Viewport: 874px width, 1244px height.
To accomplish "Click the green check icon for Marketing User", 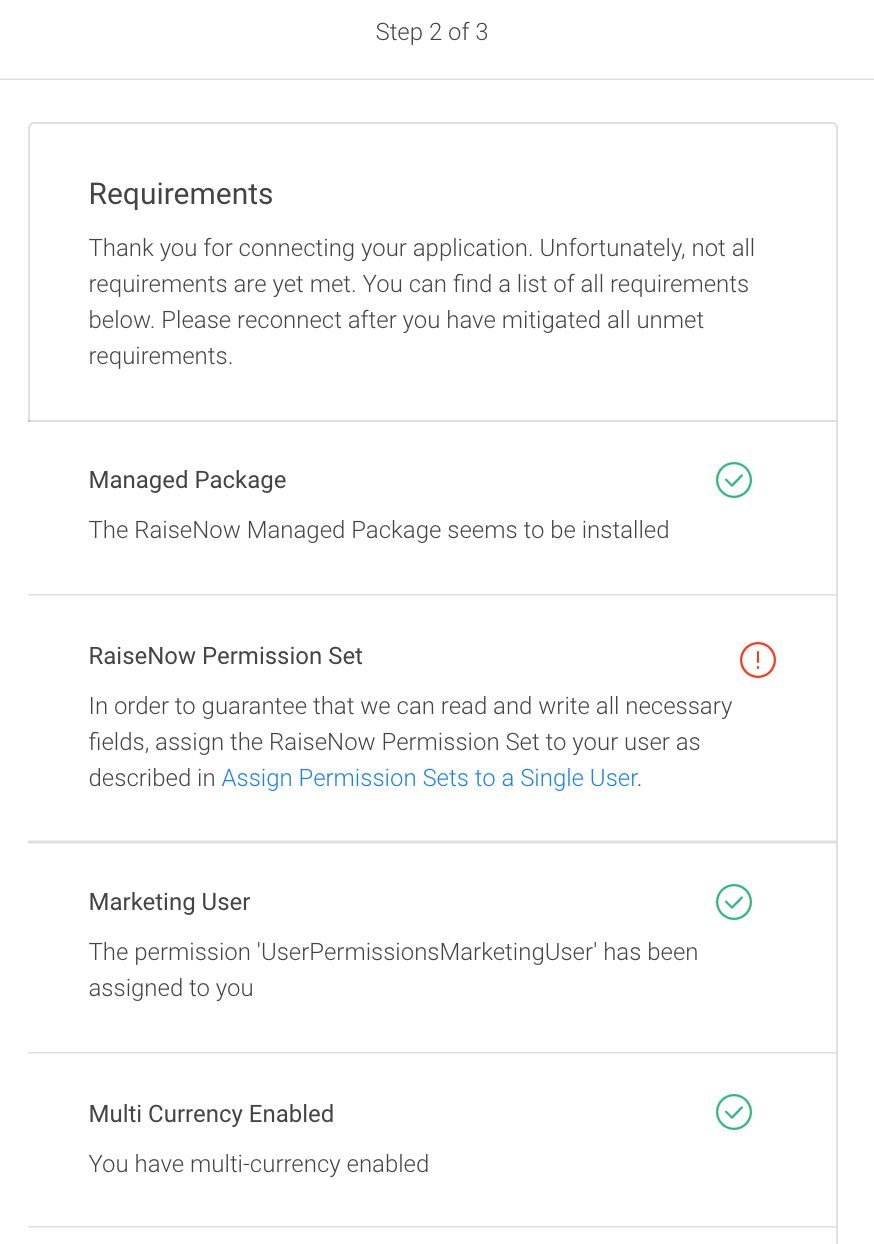I will tap(734, 902).
